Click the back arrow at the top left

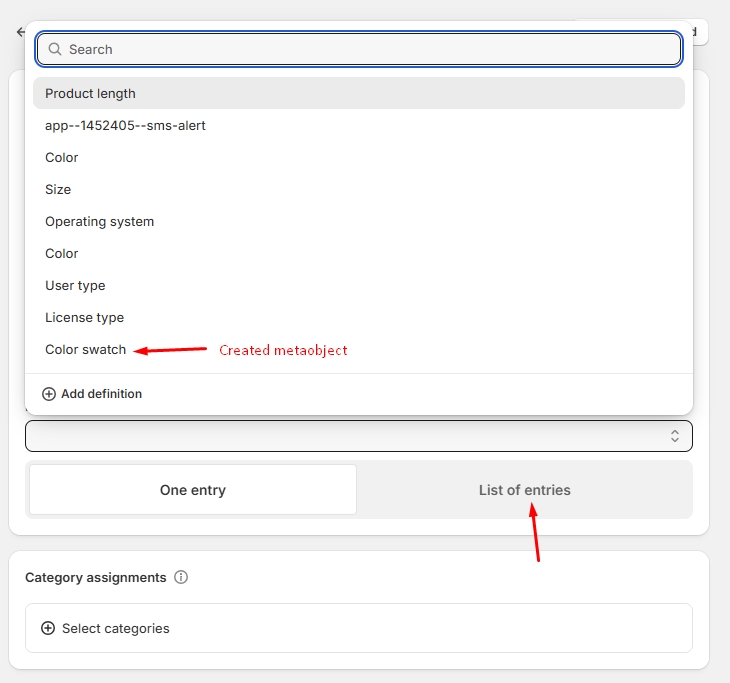coord(19,32)
